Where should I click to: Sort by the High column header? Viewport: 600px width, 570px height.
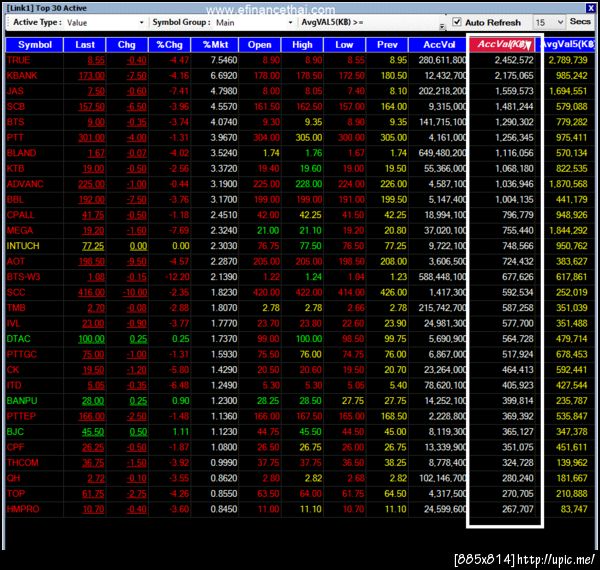[x=302, y=45]
